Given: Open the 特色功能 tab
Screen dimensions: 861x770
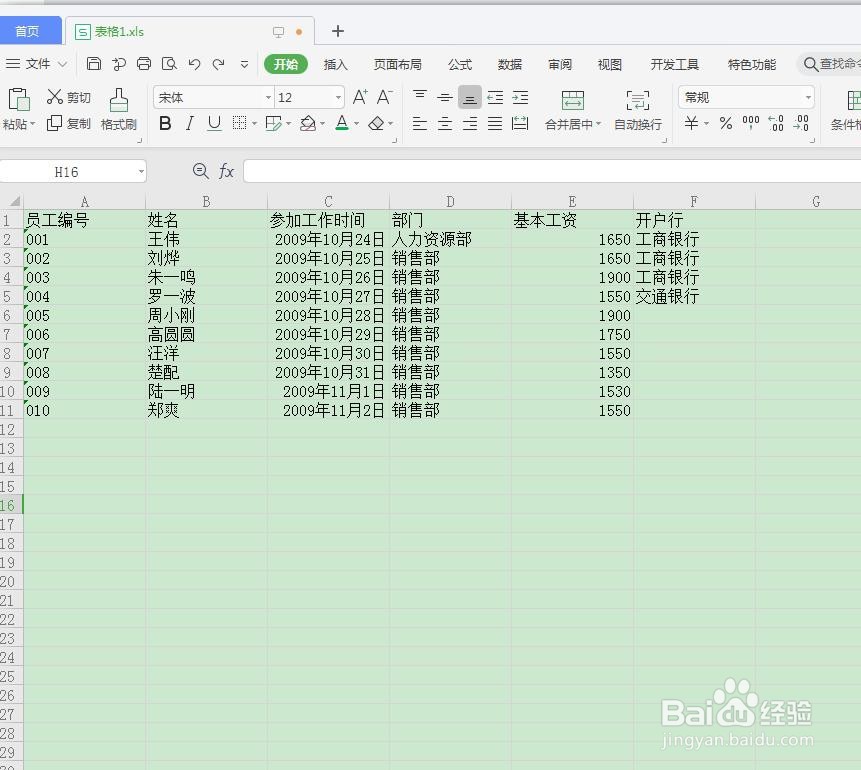Looking at the screenshot, I should coord(752,64).
